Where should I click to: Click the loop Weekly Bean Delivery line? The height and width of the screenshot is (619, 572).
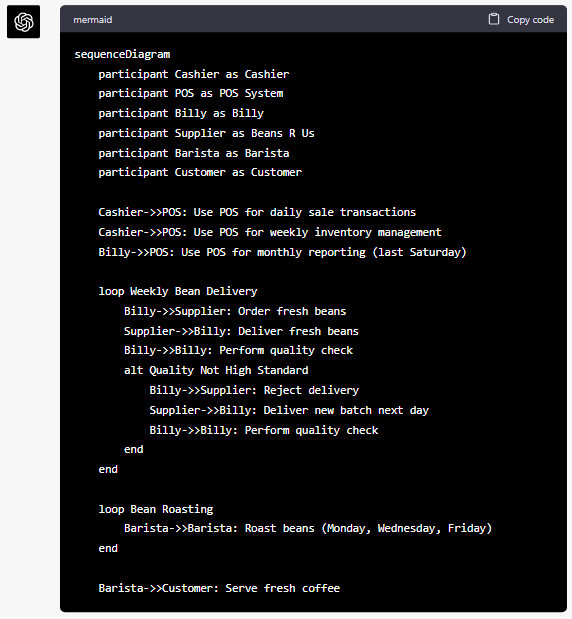[178, 291]
